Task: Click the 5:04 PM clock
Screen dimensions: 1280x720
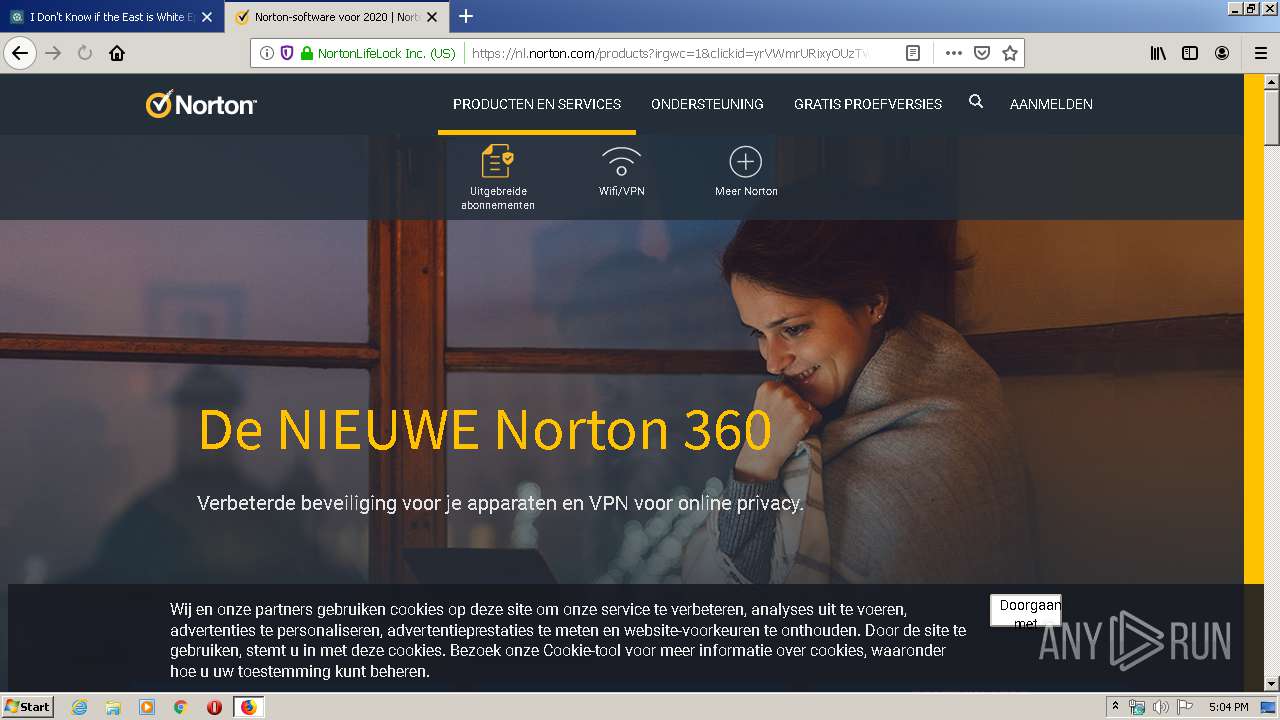Action: [x=1228, y=707]
